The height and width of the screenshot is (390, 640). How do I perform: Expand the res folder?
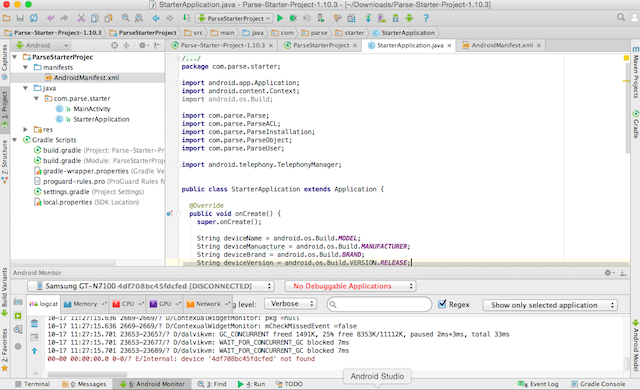25,129
